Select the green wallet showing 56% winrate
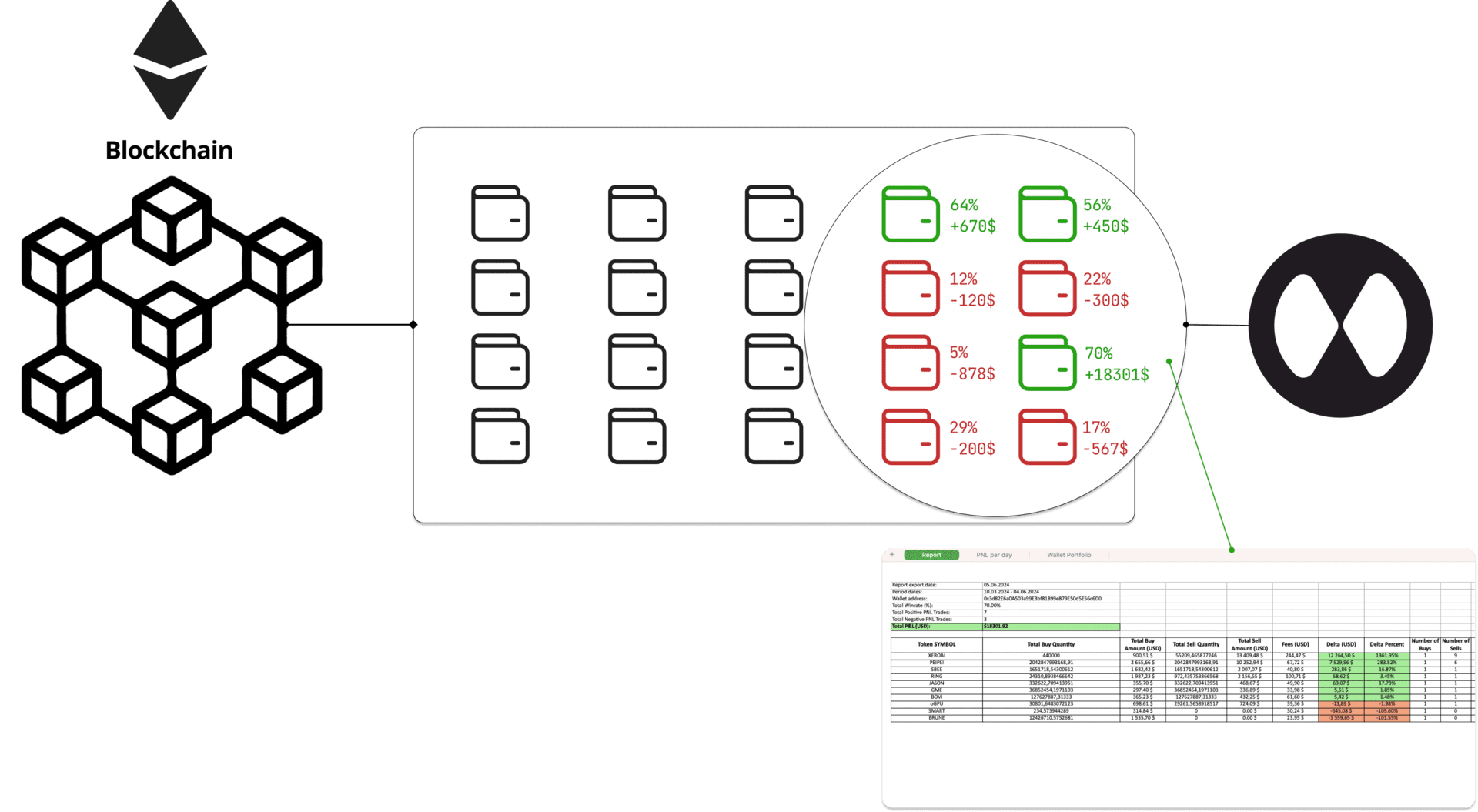1478x812 pixels. pos(1047,214)
